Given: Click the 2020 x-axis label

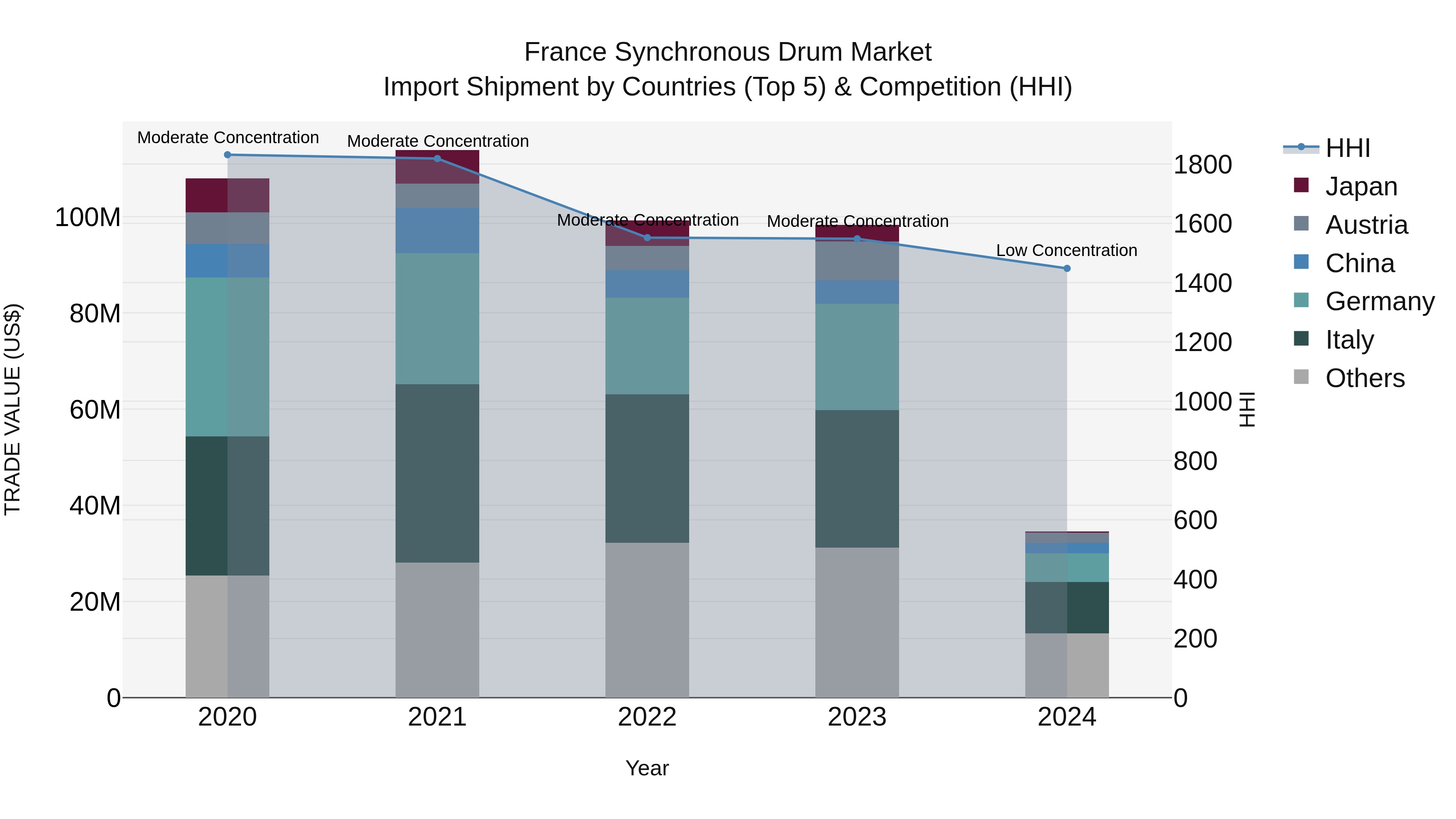Looking at the screenshot, I should (x=227, y=717).
